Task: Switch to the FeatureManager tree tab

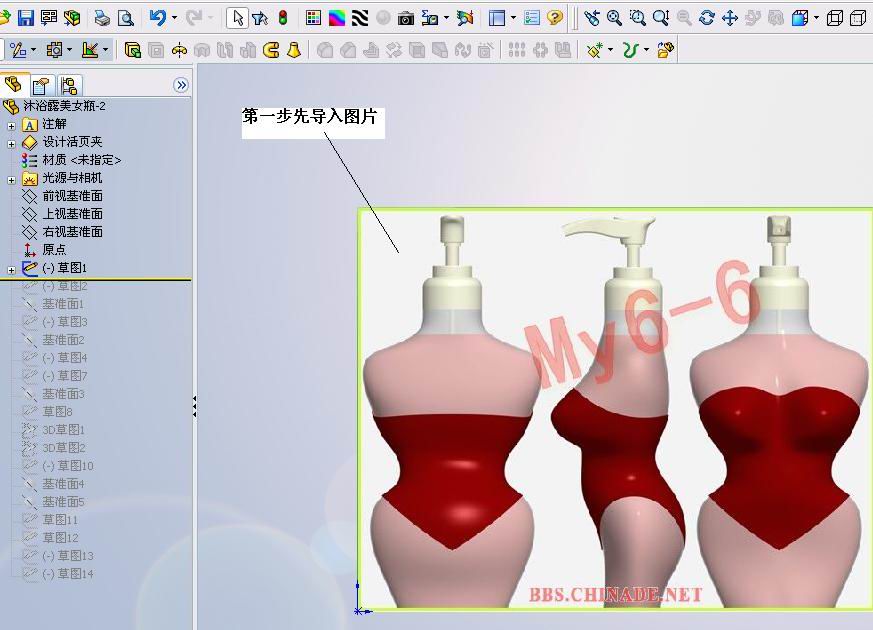Action: (x=13, y=85)
